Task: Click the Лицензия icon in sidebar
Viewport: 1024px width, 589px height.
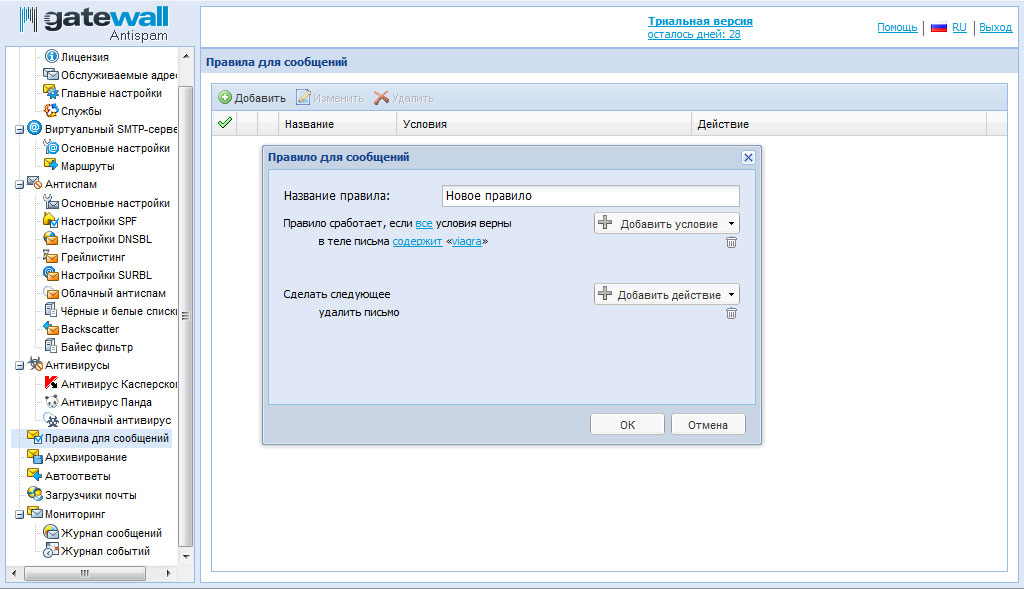Action: [52, 56]
